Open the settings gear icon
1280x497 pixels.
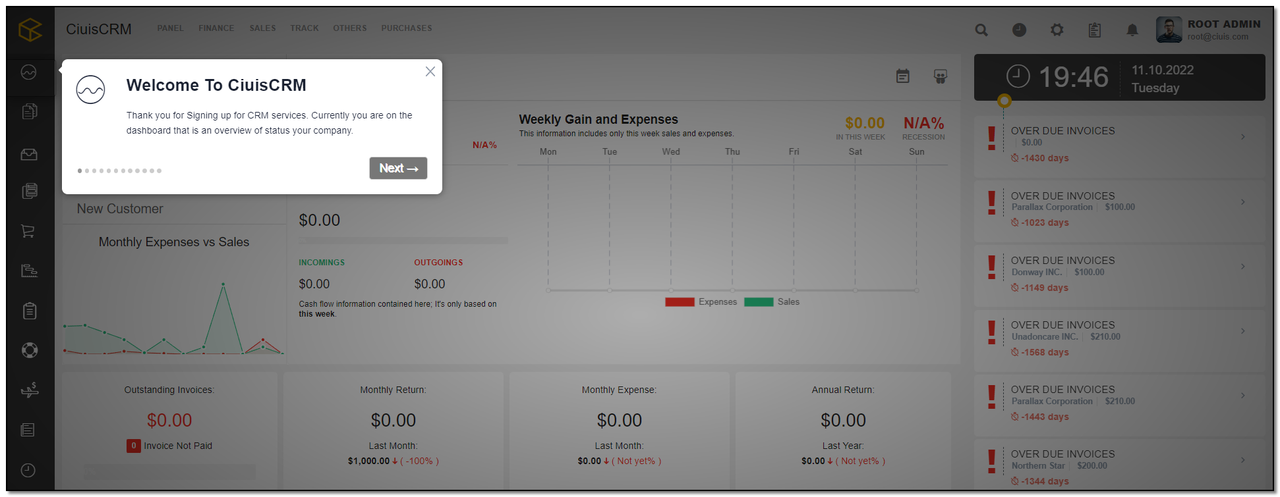[1057, 30]
